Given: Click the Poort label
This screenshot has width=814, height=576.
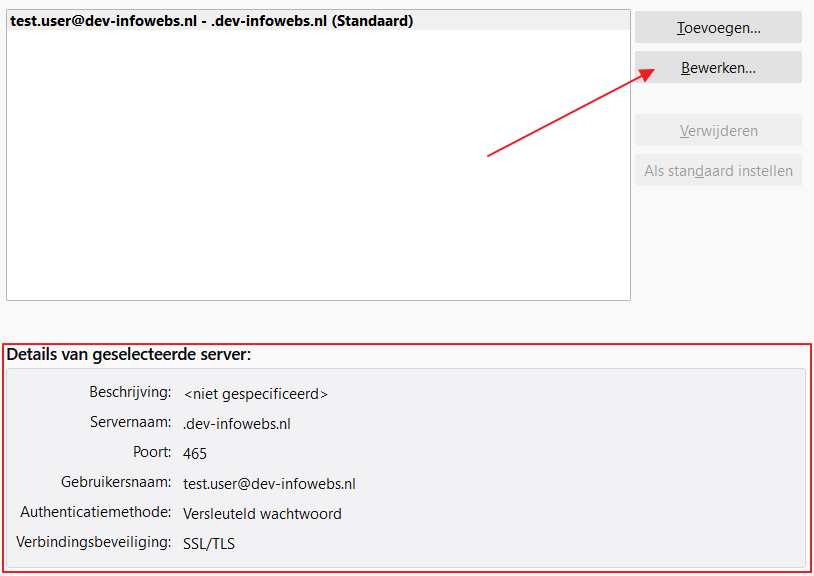Looking at the screenshot, I should 152,452.
